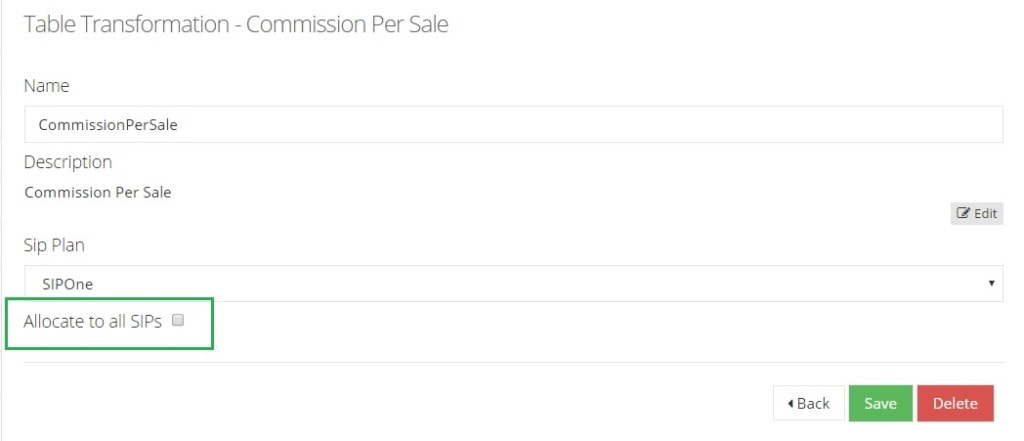
Task: Click the CommissionPerSale text in Name field
Action: (x=108, y=125)
